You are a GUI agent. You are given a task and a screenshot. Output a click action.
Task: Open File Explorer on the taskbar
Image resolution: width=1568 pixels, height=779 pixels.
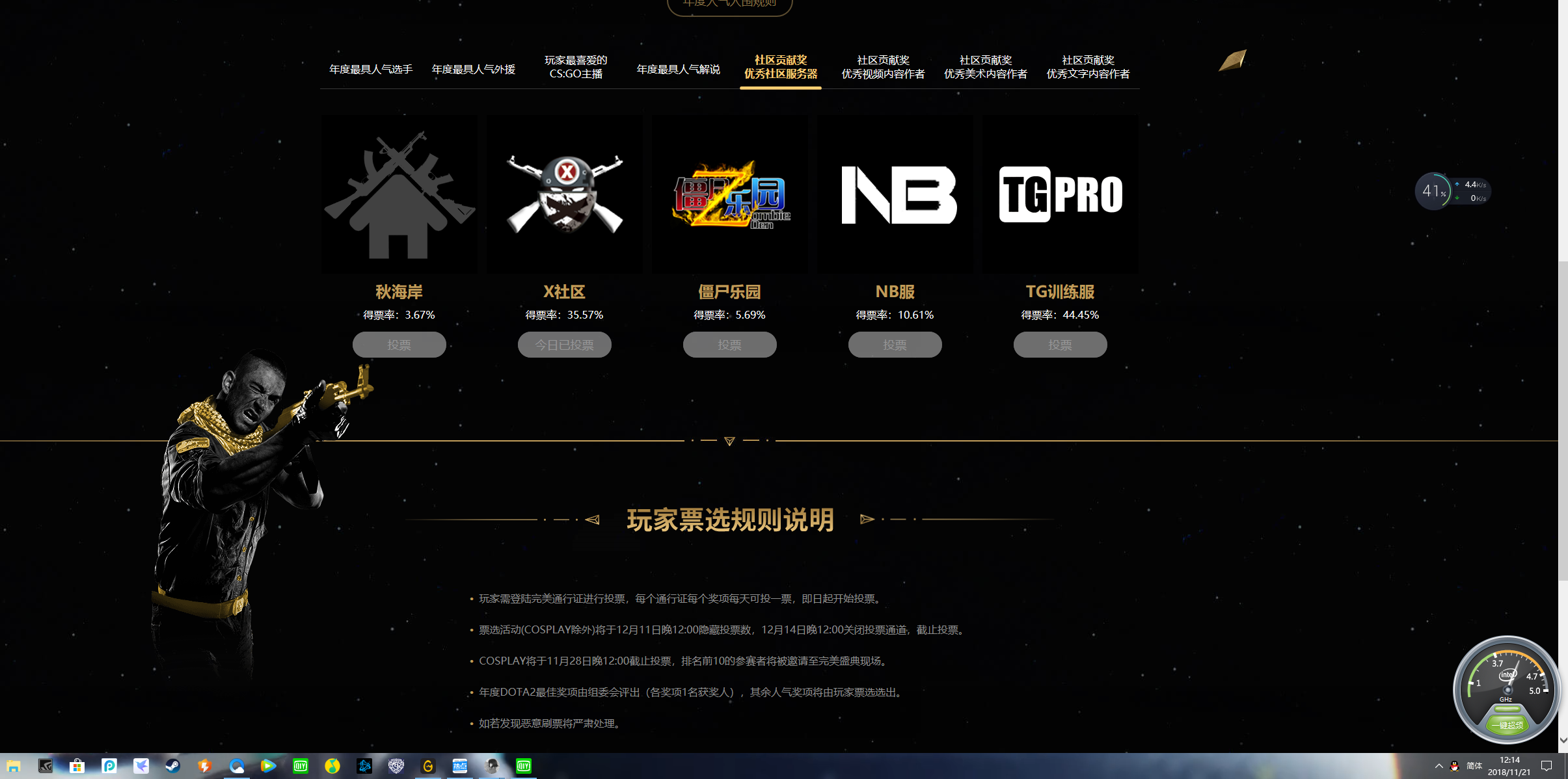14,765
